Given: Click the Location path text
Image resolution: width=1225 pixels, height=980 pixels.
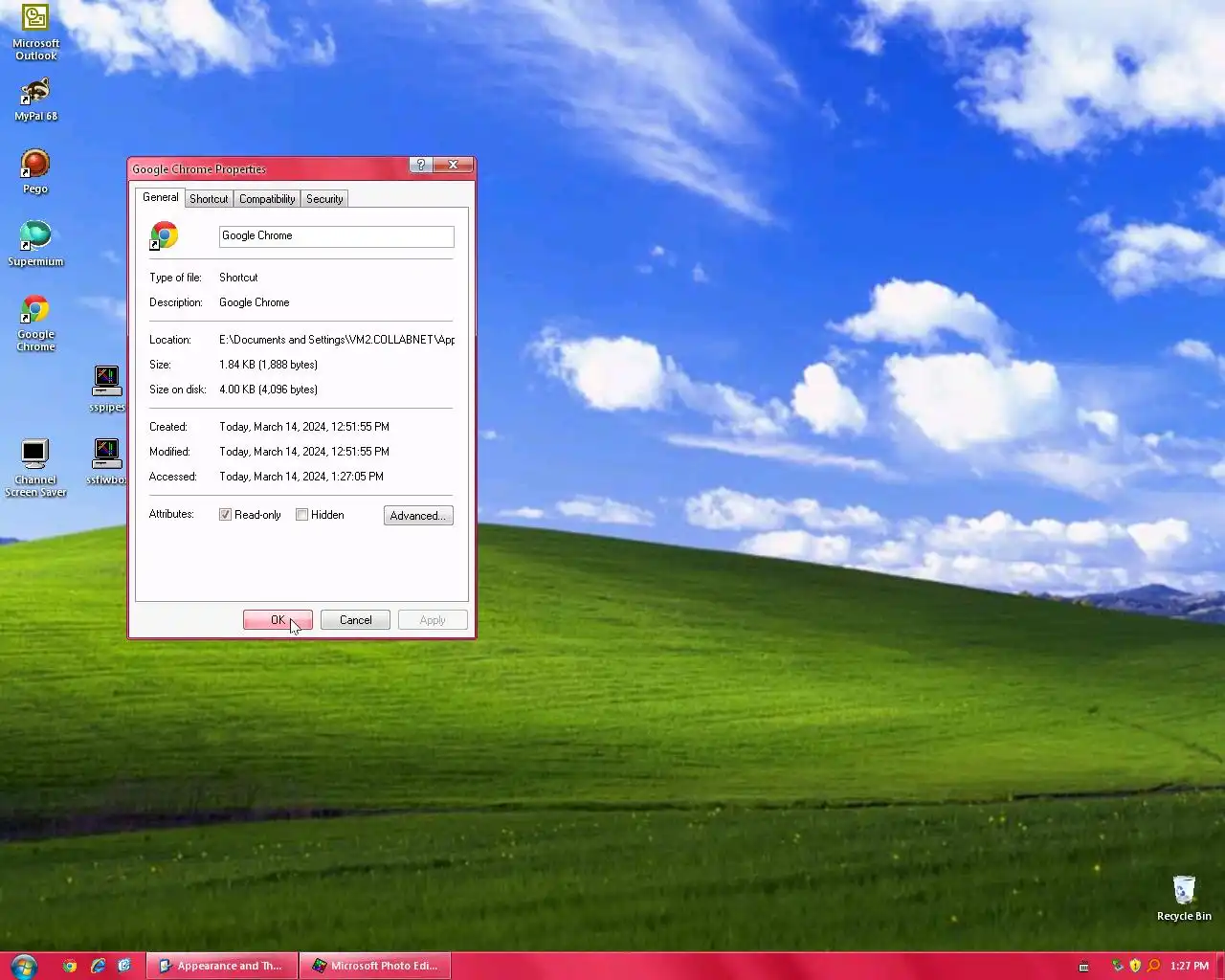Looking at the screenshot, I should tap(337, 340).
